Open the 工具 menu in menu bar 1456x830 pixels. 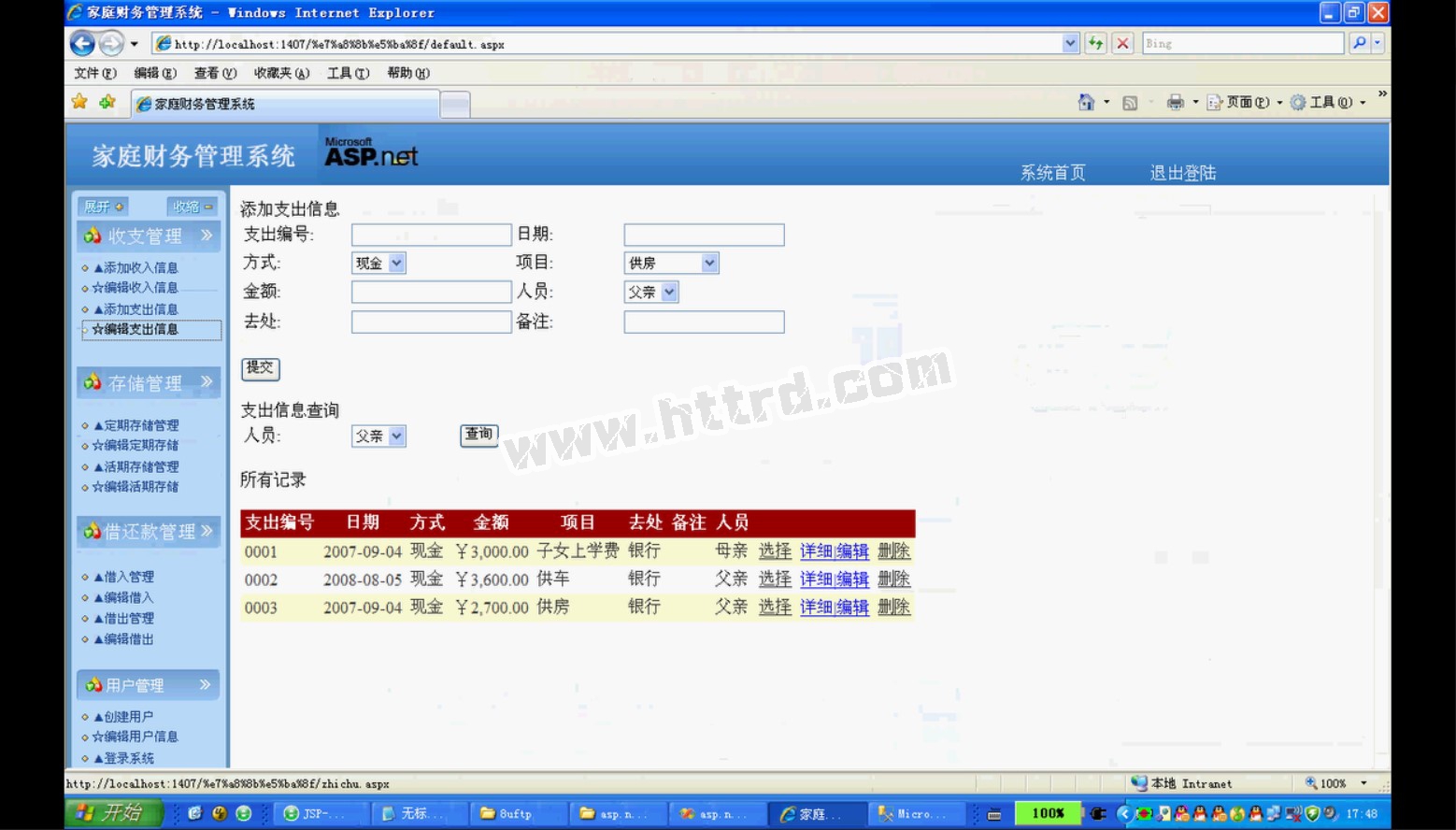(348, 73)
